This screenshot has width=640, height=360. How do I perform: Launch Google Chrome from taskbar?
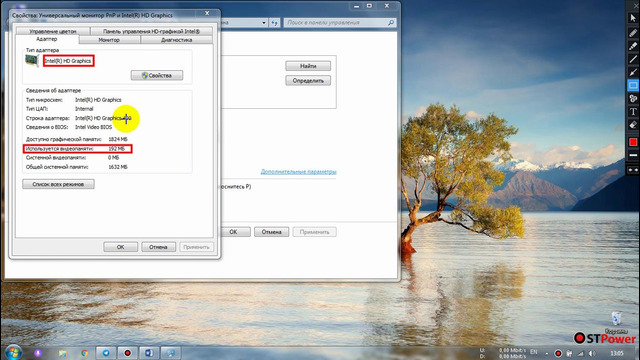tap(84, 353)
